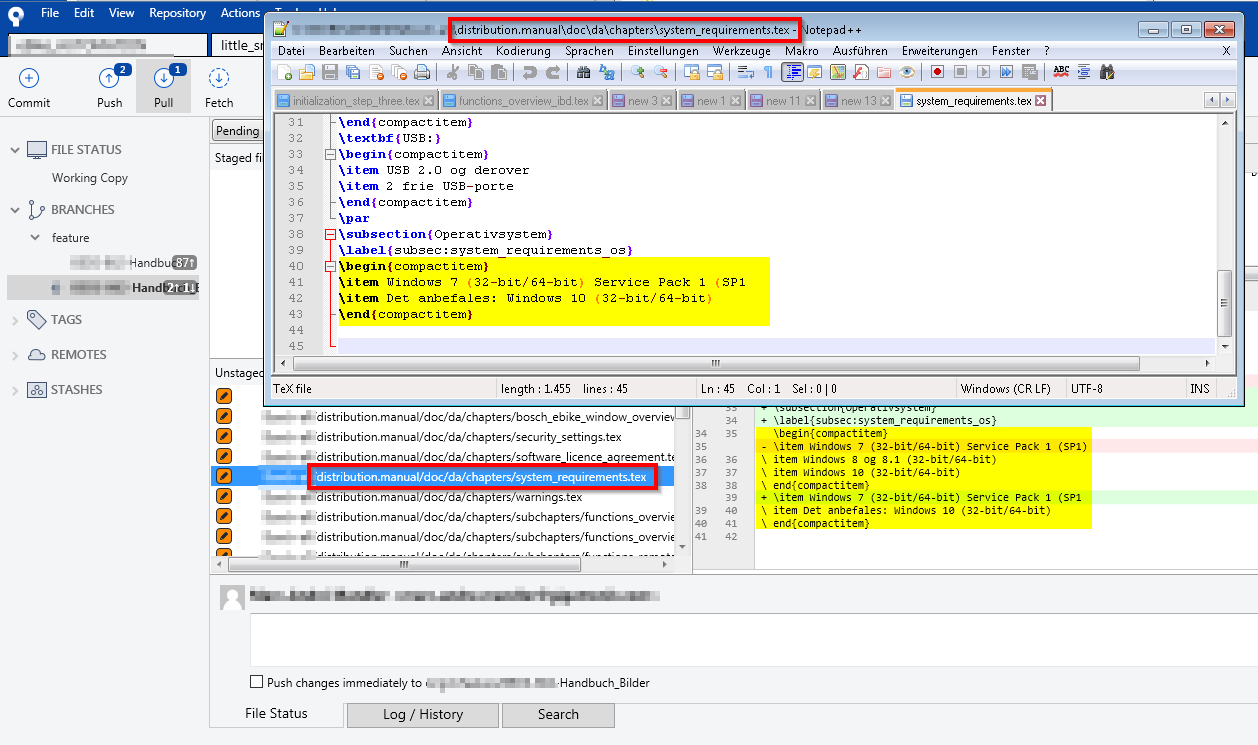Collapse the FILE STATUS section

(14, 150)
